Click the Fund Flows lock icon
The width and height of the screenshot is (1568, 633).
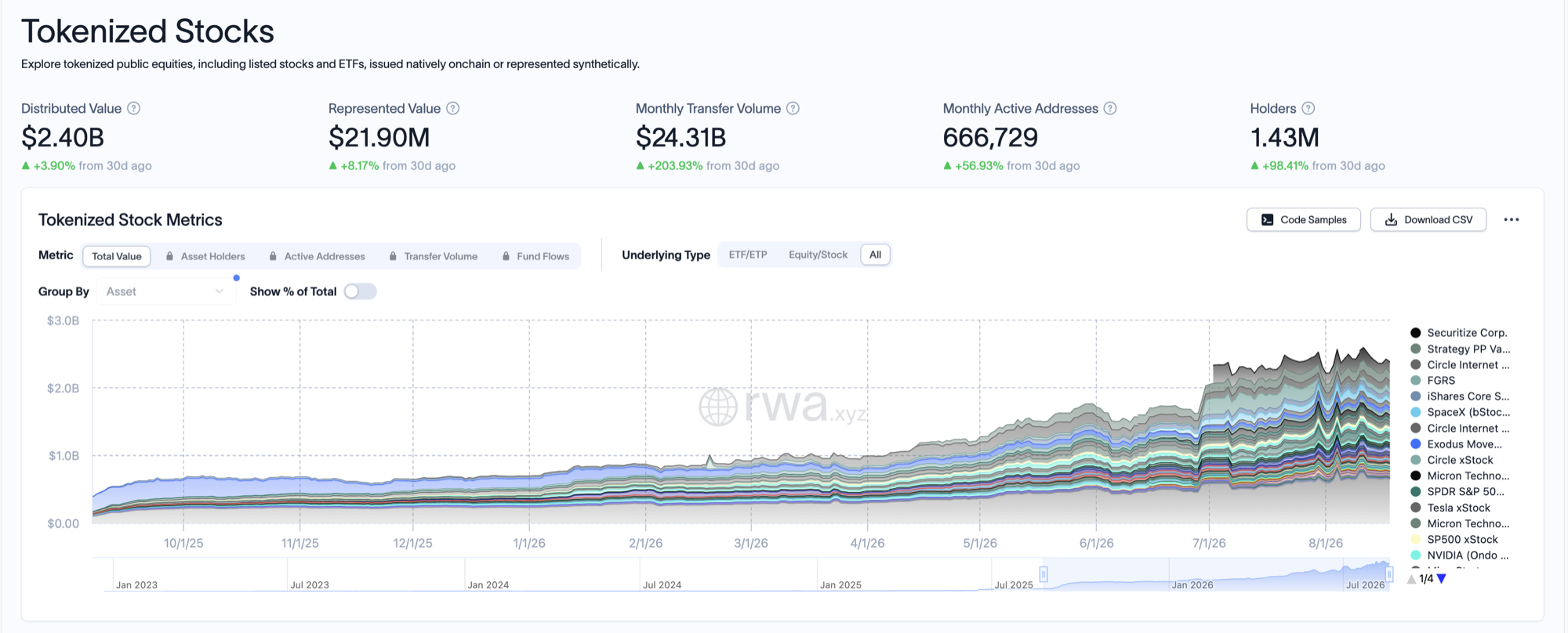coord(506,256)
